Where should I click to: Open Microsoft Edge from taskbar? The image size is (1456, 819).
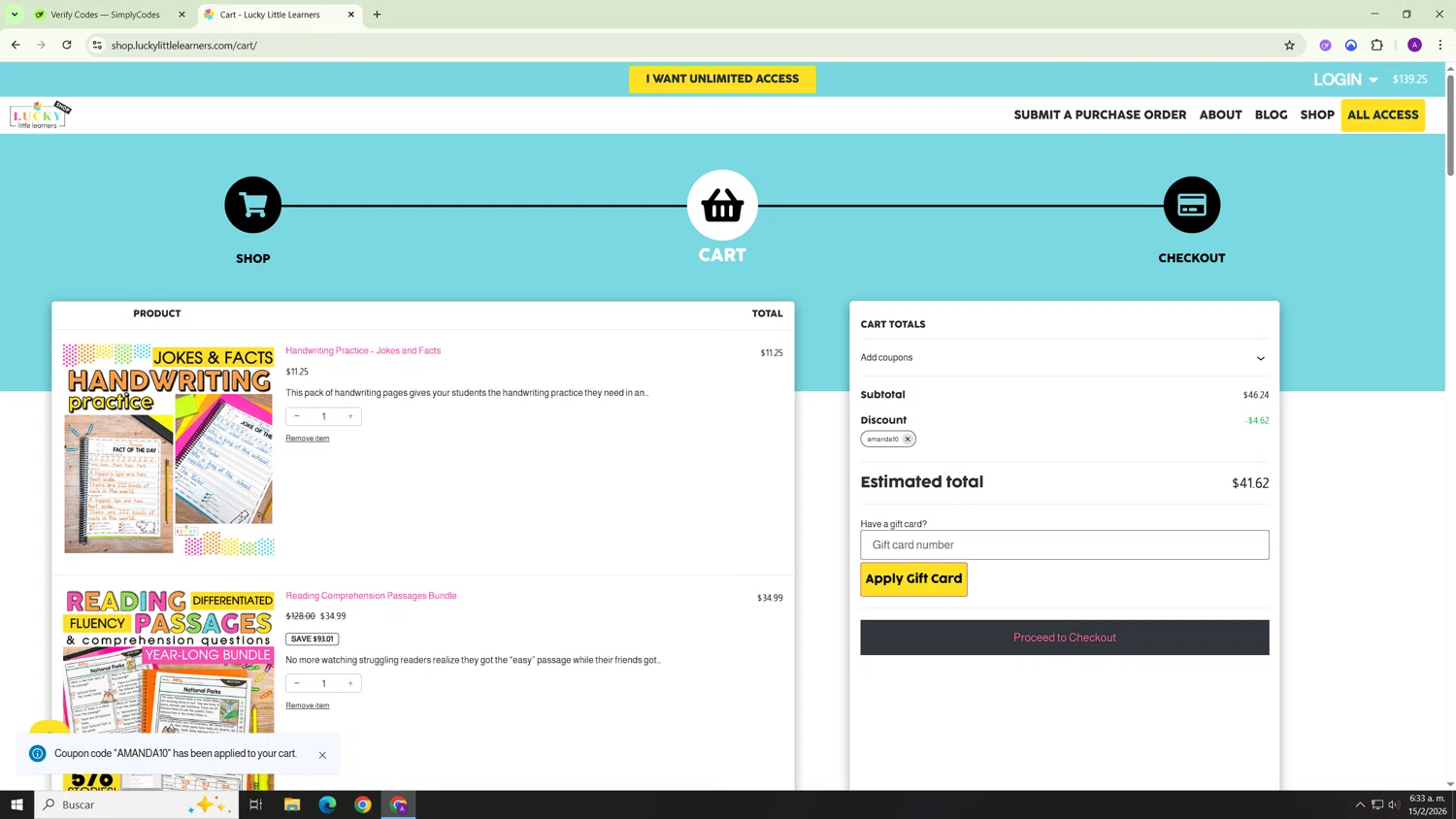click(x=327, y=804)
